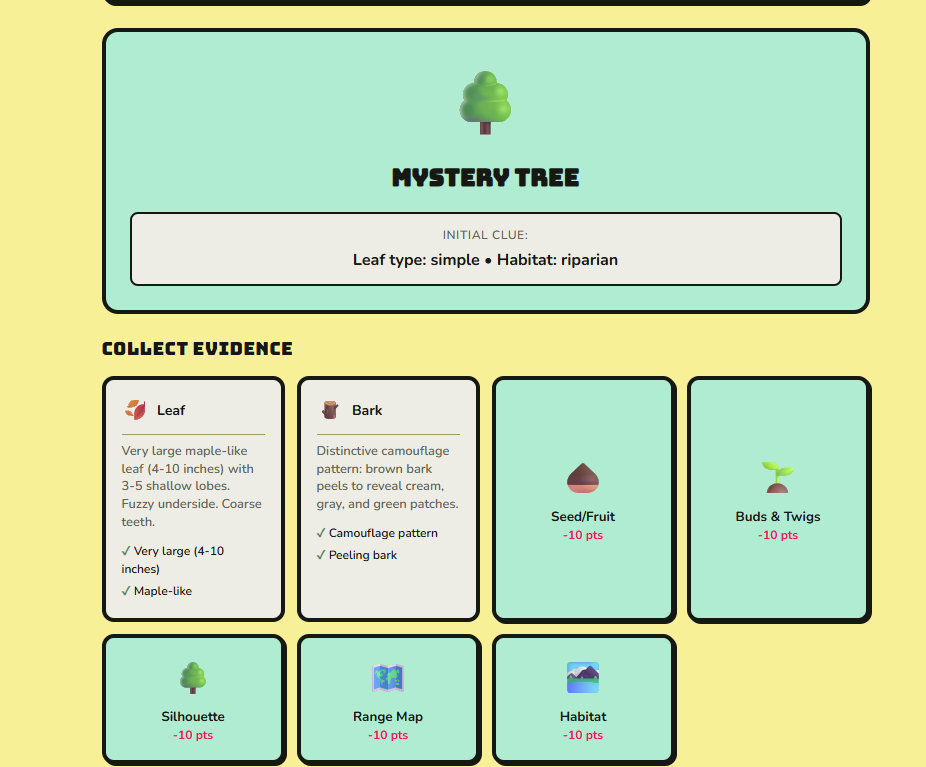
Task: Click the 'Camouflage pattern' checked trait
Action: click(x=382, y=533)
